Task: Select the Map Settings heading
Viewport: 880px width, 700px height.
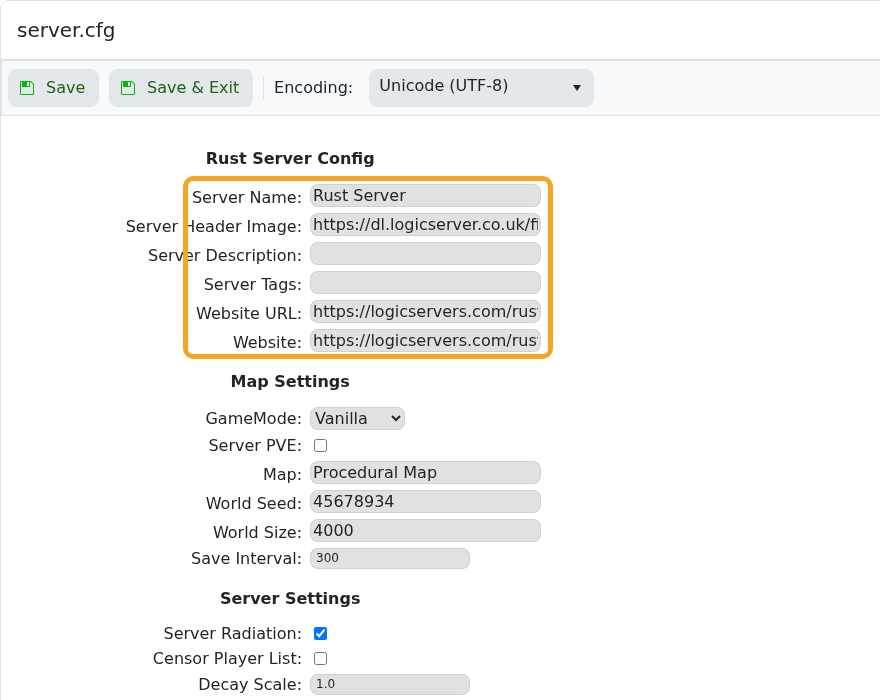Action: click(290, 381)
